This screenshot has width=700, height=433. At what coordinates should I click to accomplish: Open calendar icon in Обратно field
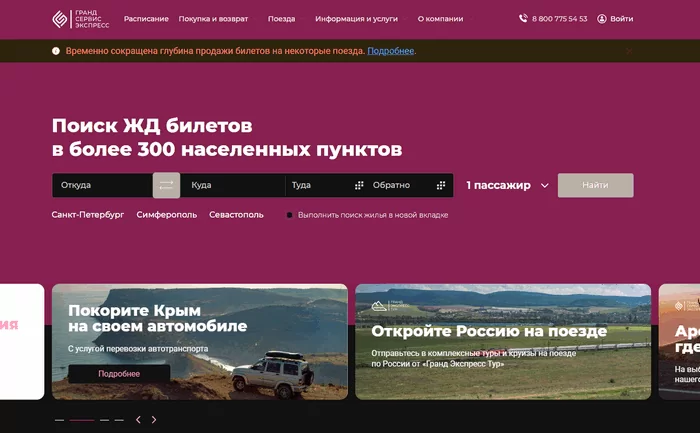coord(440,185)
